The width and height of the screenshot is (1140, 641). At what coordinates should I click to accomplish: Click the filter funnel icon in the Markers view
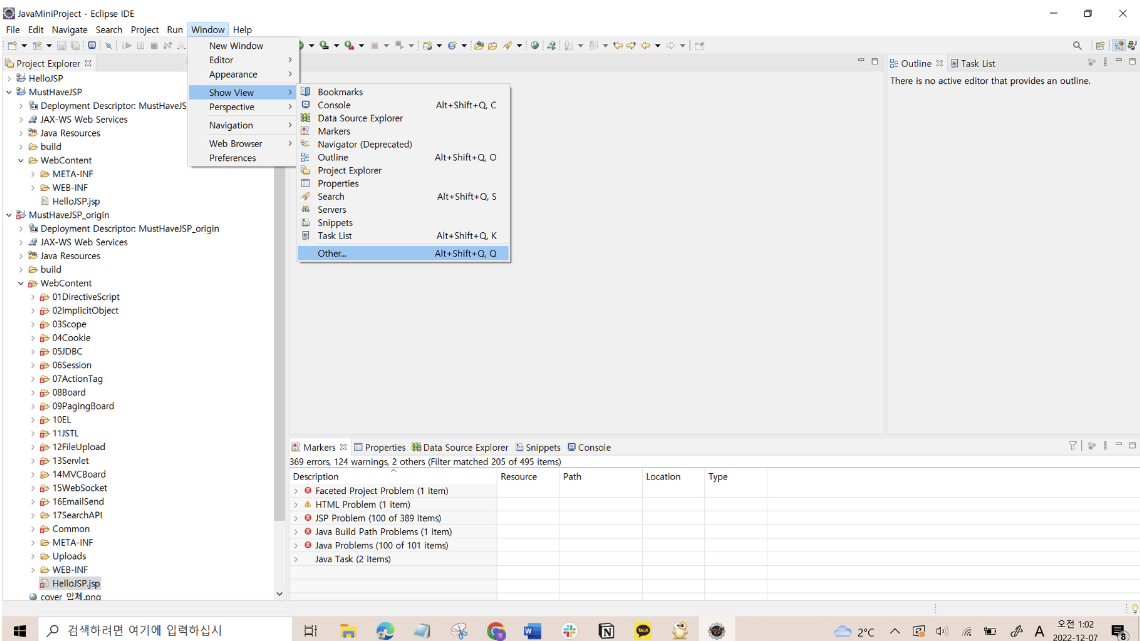(1072, 446)
